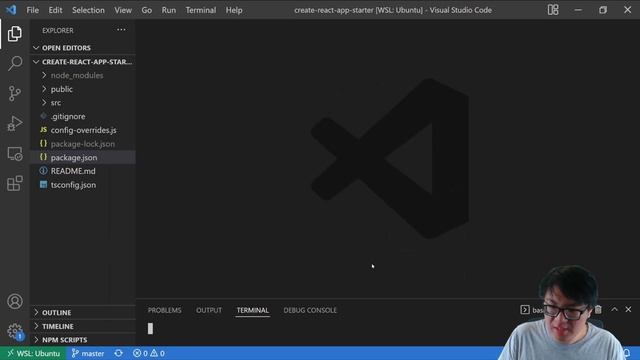640x360 pixels.
Task: Minimize the VS Code window
Action: [x=578, y=10]
